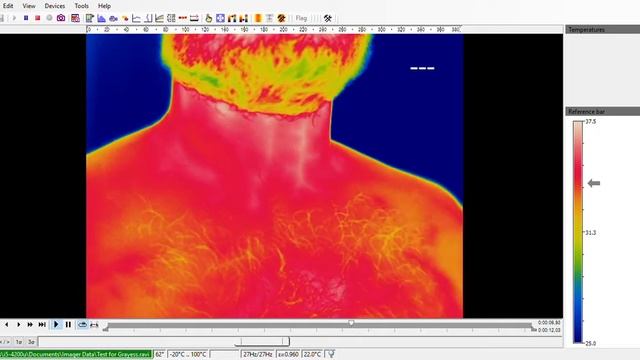Click the Play button

point(56,324)
